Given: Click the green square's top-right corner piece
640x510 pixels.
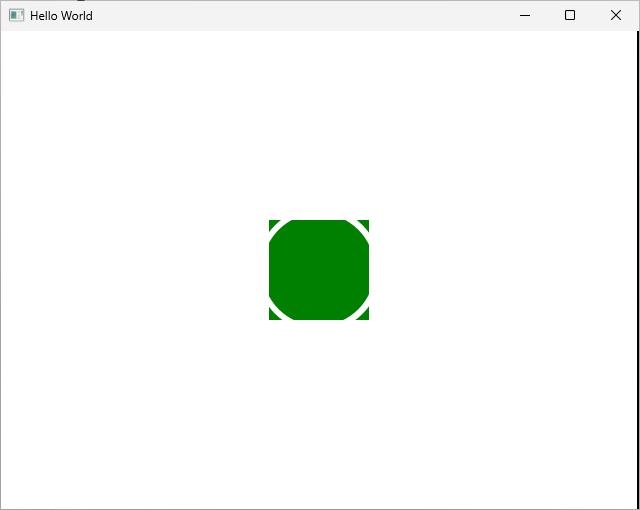Looking at the screenshot, I should [366, 223].
